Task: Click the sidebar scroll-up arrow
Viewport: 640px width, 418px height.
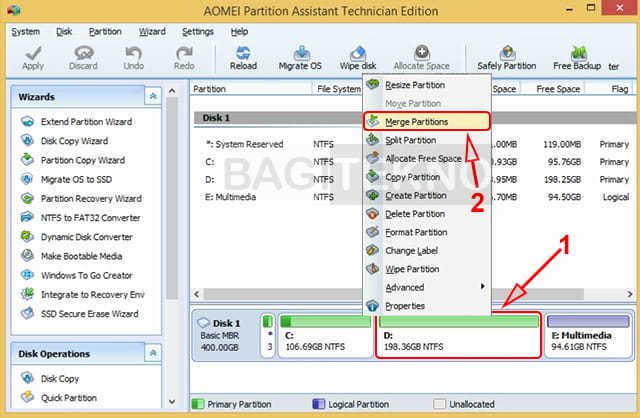Action: [172, 91]
